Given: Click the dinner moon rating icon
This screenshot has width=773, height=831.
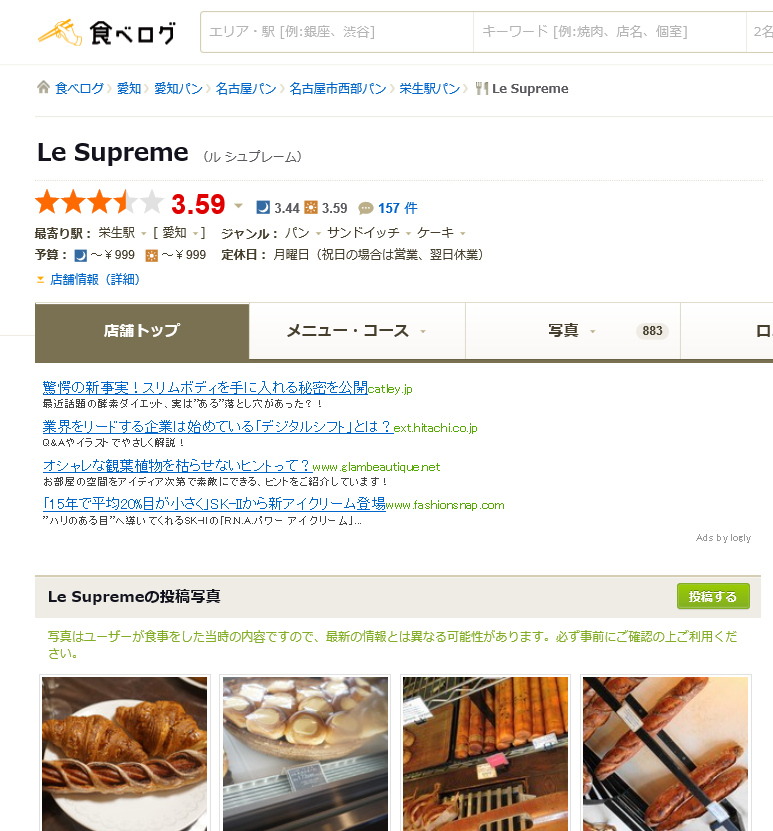Looking at the screenshot, I should tap(263, 207).
